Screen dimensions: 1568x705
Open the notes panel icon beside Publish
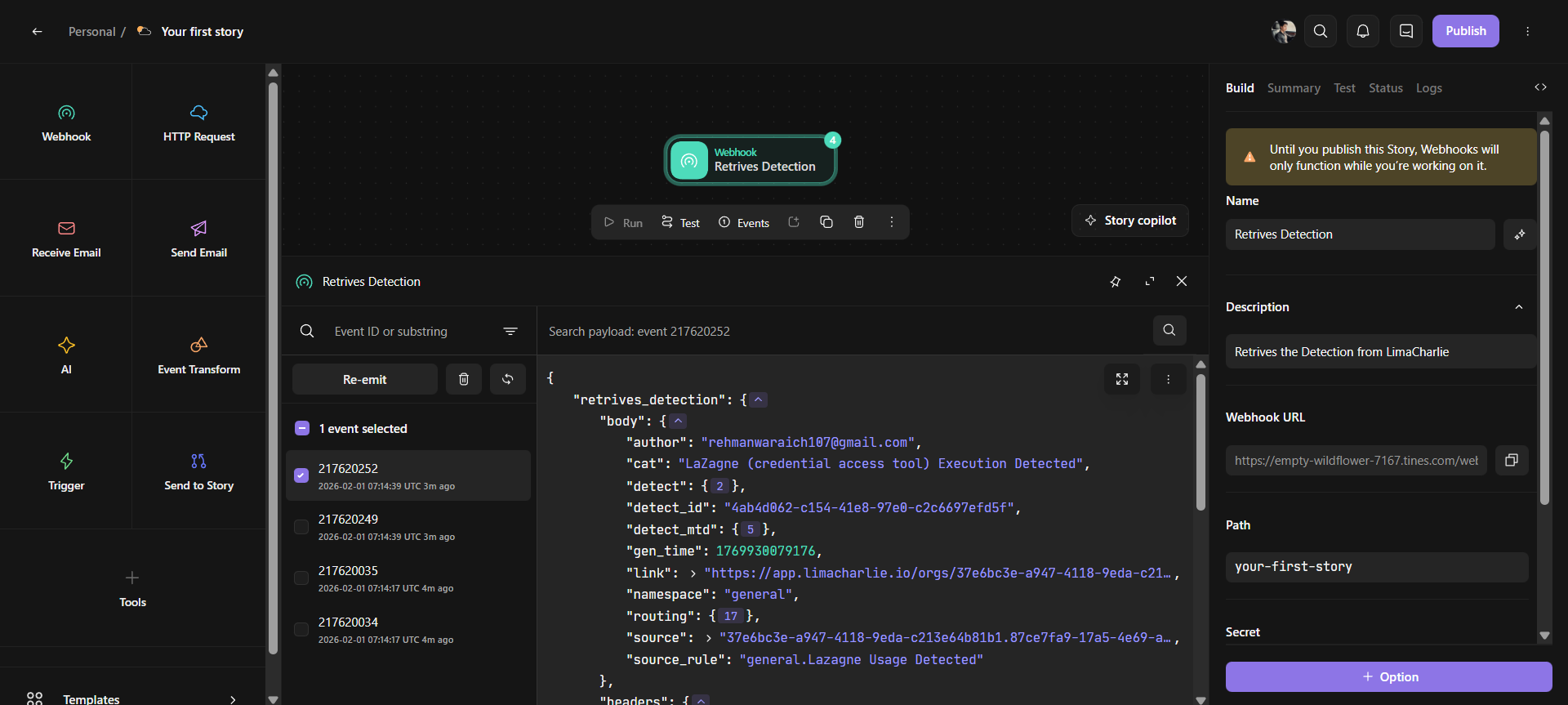point(1406,31)
